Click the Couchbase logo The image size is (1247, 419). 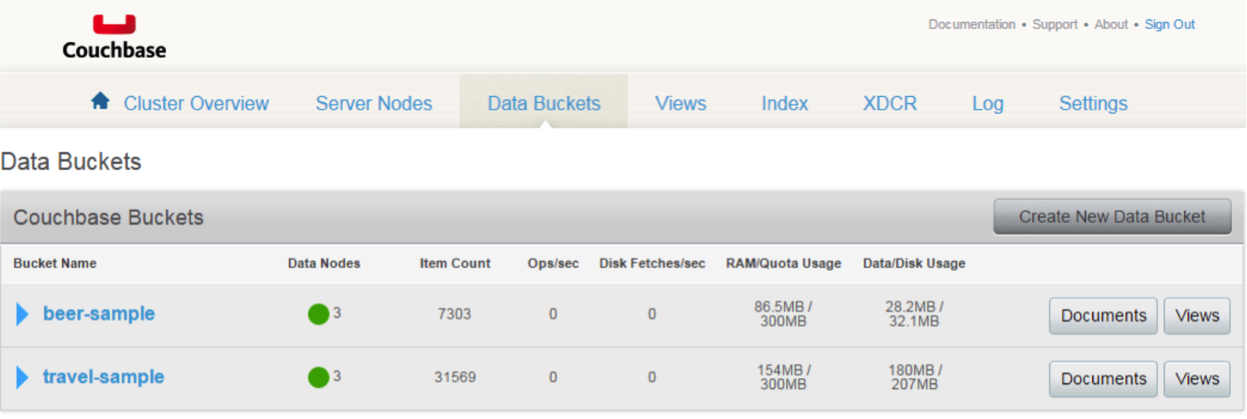click(x=114, y=37)
